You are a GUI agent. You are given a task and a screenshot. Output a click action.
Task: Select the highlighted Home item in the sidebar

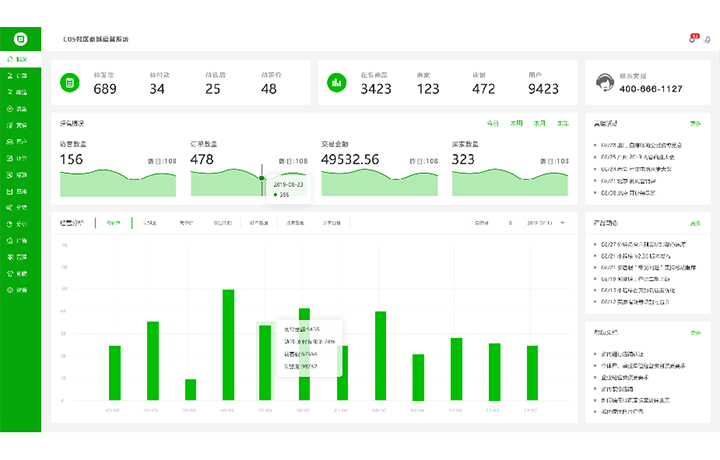tap(20, 60)
